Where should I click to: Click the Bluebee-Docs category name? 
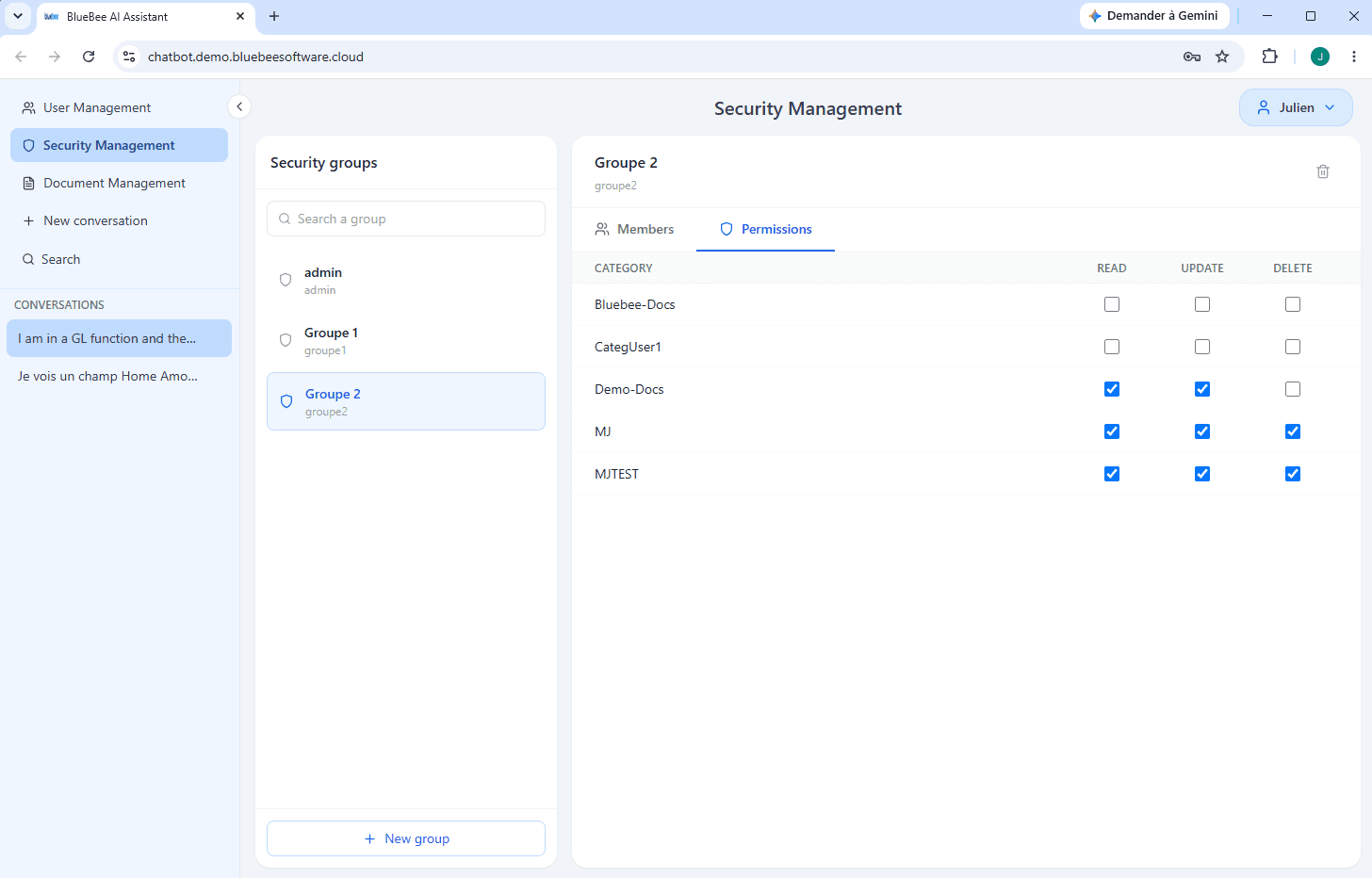point(635,304)
